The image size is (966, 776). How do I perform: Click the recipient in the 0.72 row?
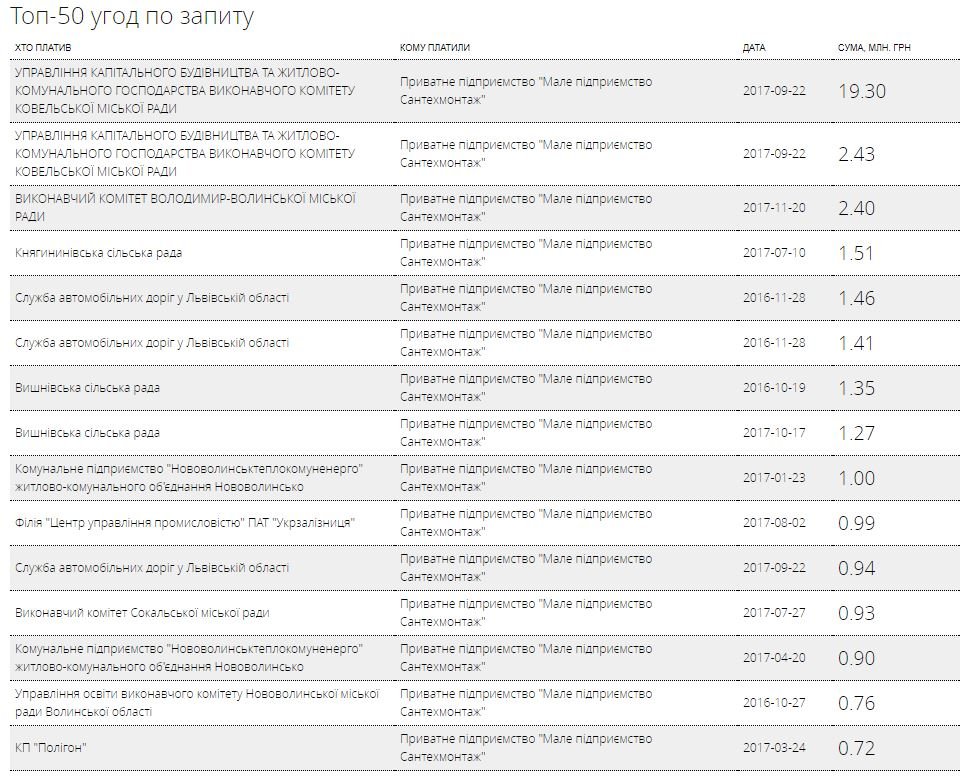[x=525, y=748]
